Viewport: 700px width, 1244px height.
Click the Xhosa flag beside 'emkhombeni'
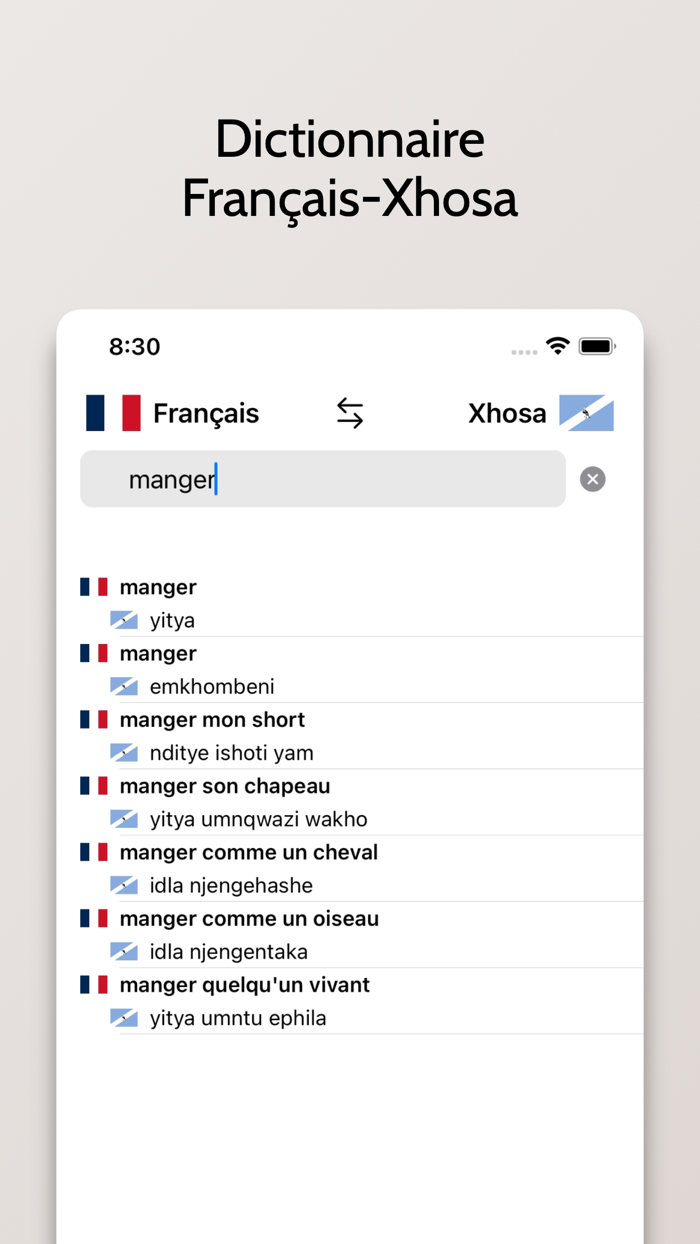pos(125,686)
